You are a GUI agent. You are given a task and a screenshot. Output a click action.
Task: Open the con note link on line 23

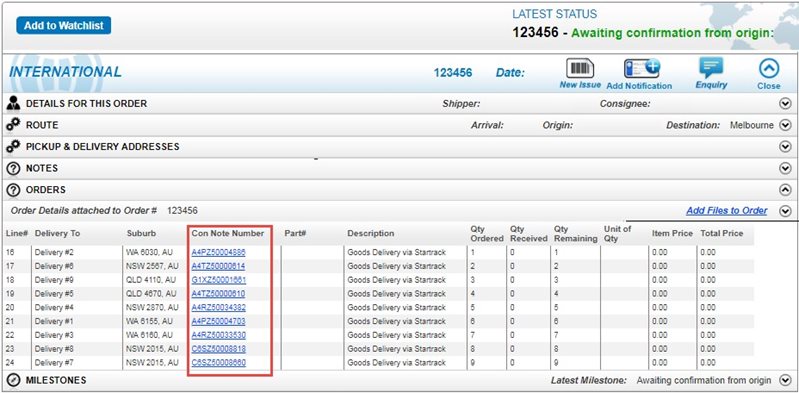pyautogui.click(x=219, y=349)
